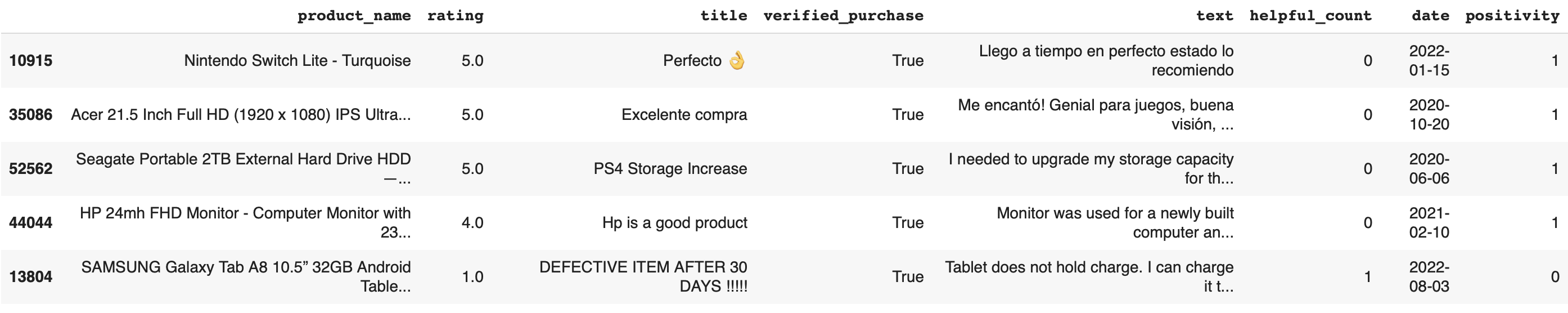Click the Hp is a good product cell
The width and height of the screenshot is (1568, 313).
[x=674, y=223]
